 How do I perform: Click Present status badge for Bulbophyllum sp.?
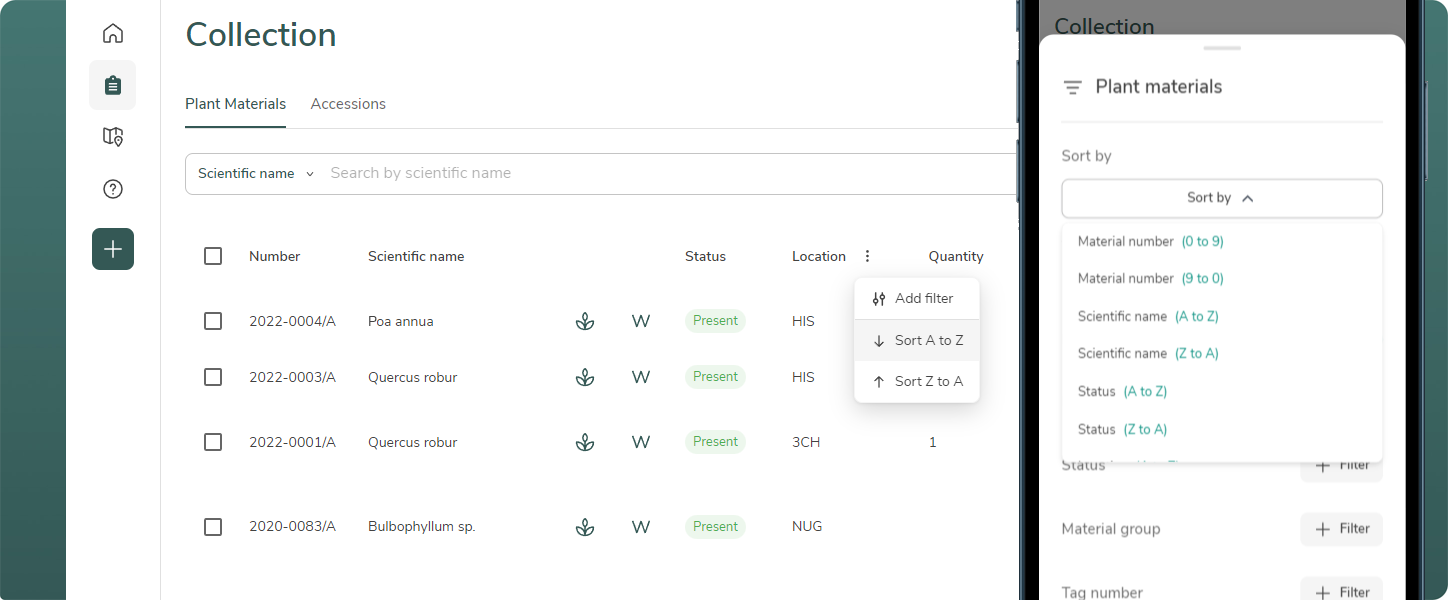pos(715,527)
